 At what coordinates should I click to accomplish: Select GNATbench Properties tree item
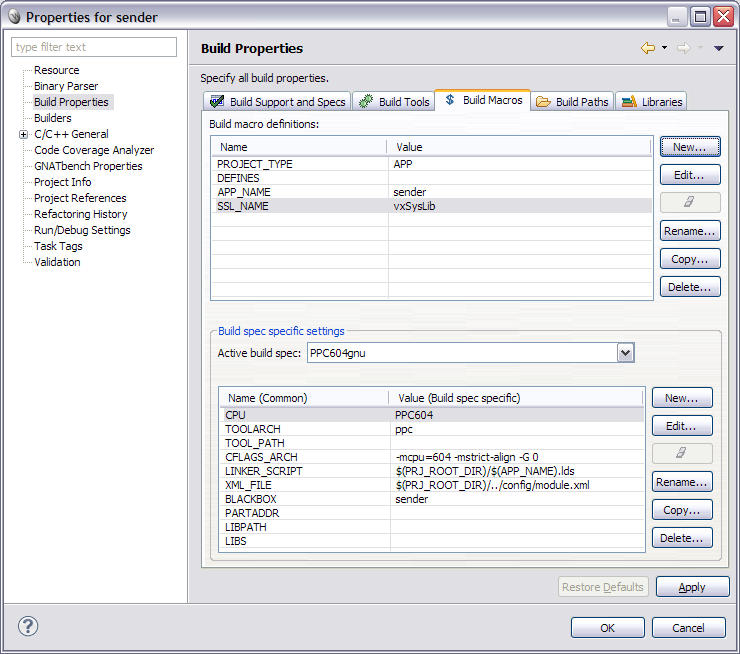88,166
